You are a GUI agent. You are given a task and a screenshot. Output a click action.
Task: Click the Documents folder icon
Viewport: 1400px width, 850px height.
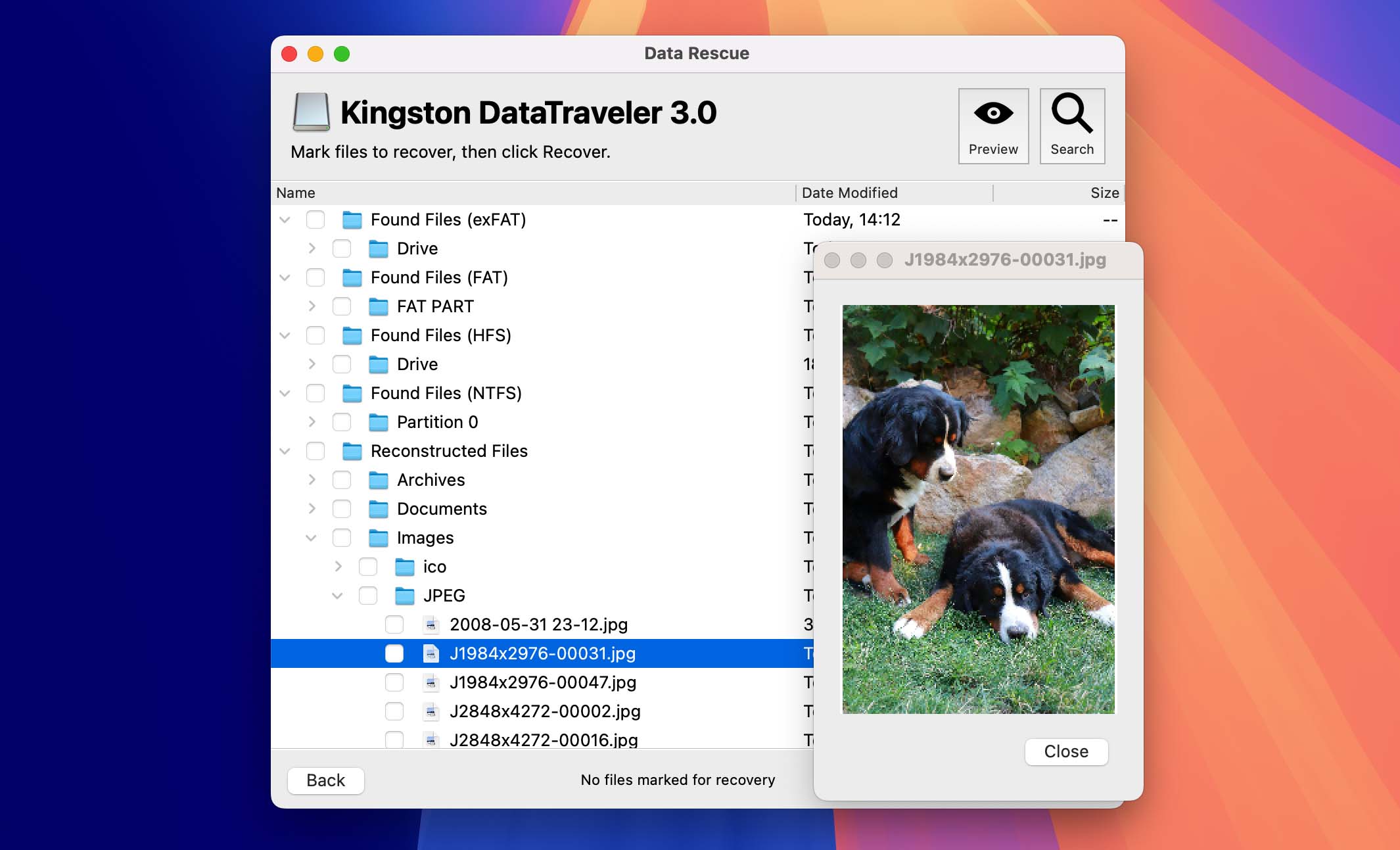coord(379,509)
